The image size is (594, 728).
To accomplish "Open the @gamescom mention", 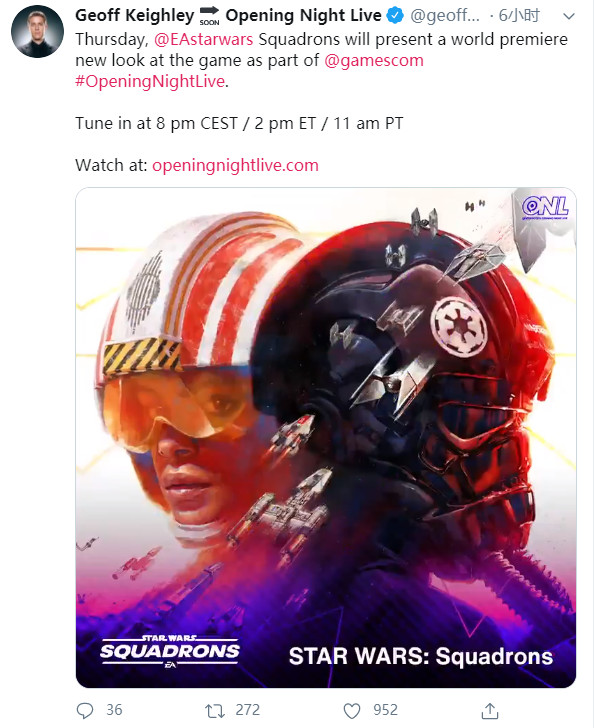I will (374, 60).
